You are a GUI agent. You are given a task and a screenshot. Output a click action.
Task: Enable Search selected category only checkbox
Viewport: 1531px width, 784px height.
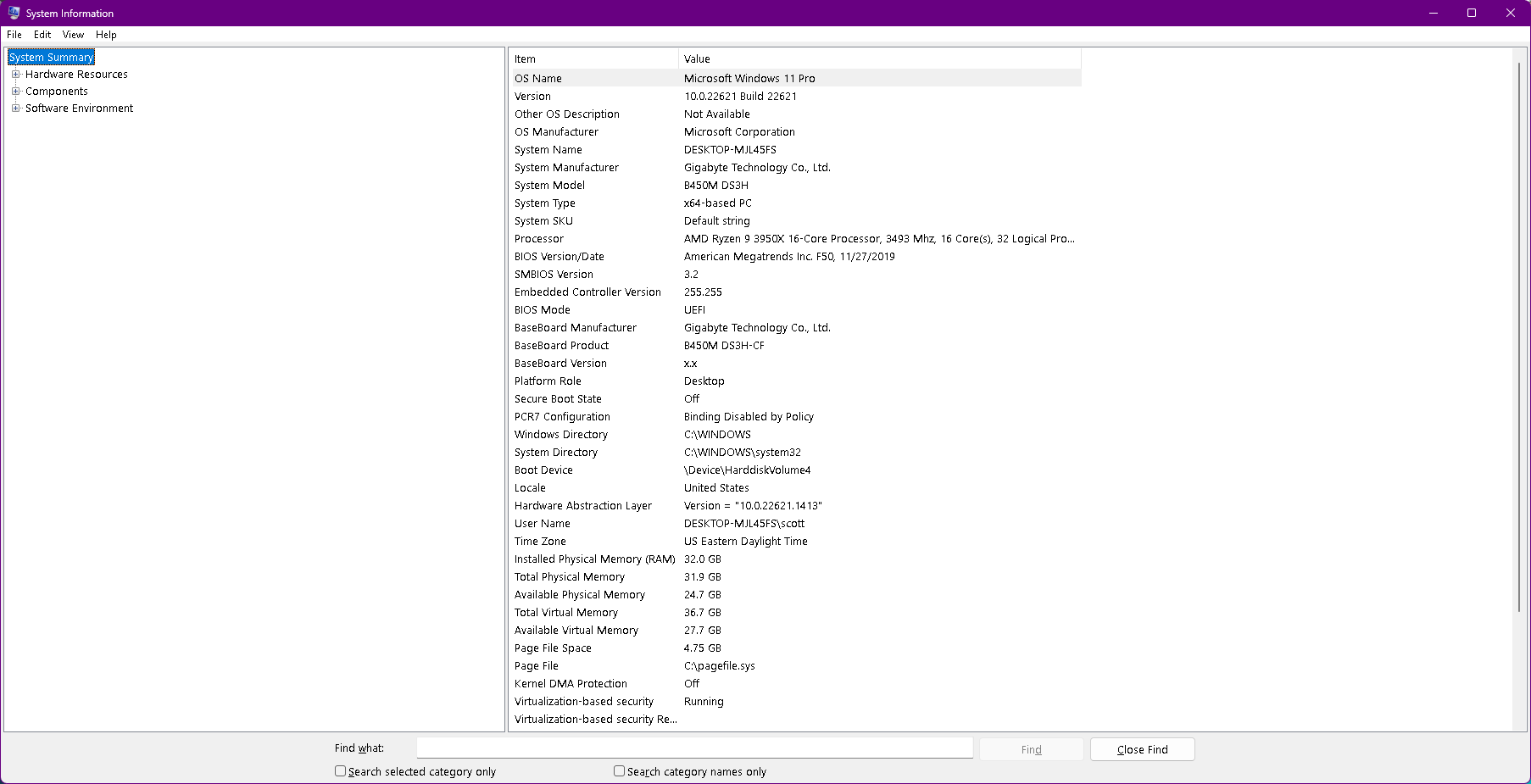(340, 771)
